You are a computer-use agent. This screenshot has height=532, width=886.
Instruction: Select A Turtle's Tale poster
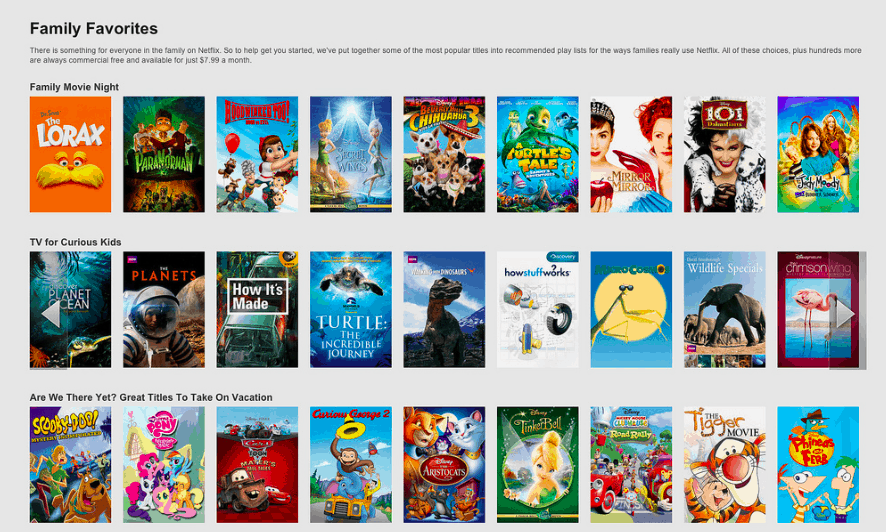point(538,154)
